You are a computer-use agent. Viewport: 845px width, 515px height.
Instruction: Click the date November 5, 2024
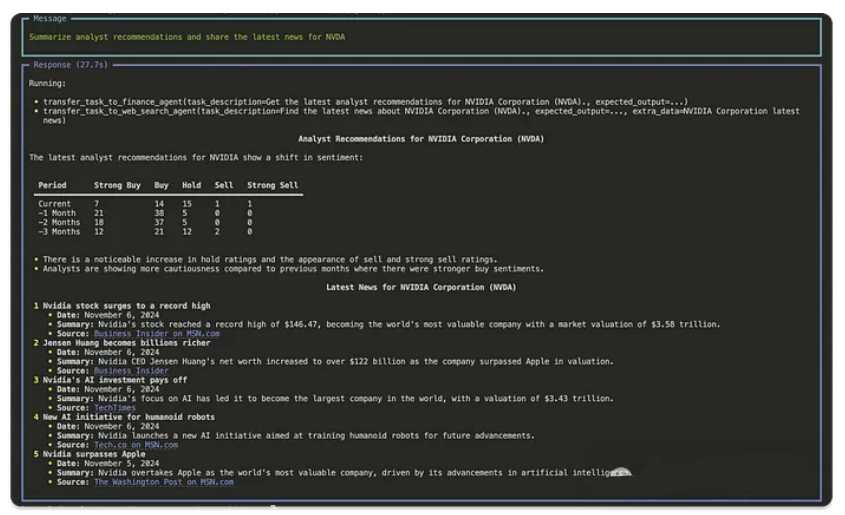click(121, 464)
